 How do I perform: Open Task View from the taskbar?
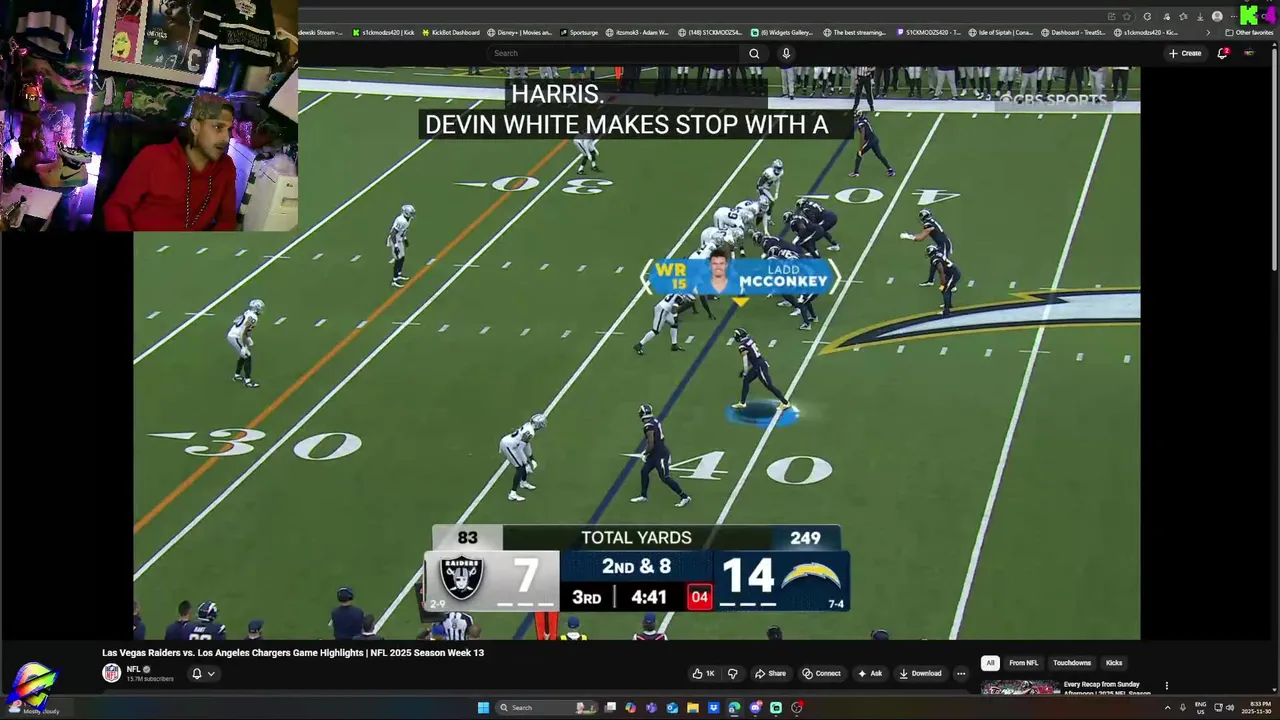[610, 708]
